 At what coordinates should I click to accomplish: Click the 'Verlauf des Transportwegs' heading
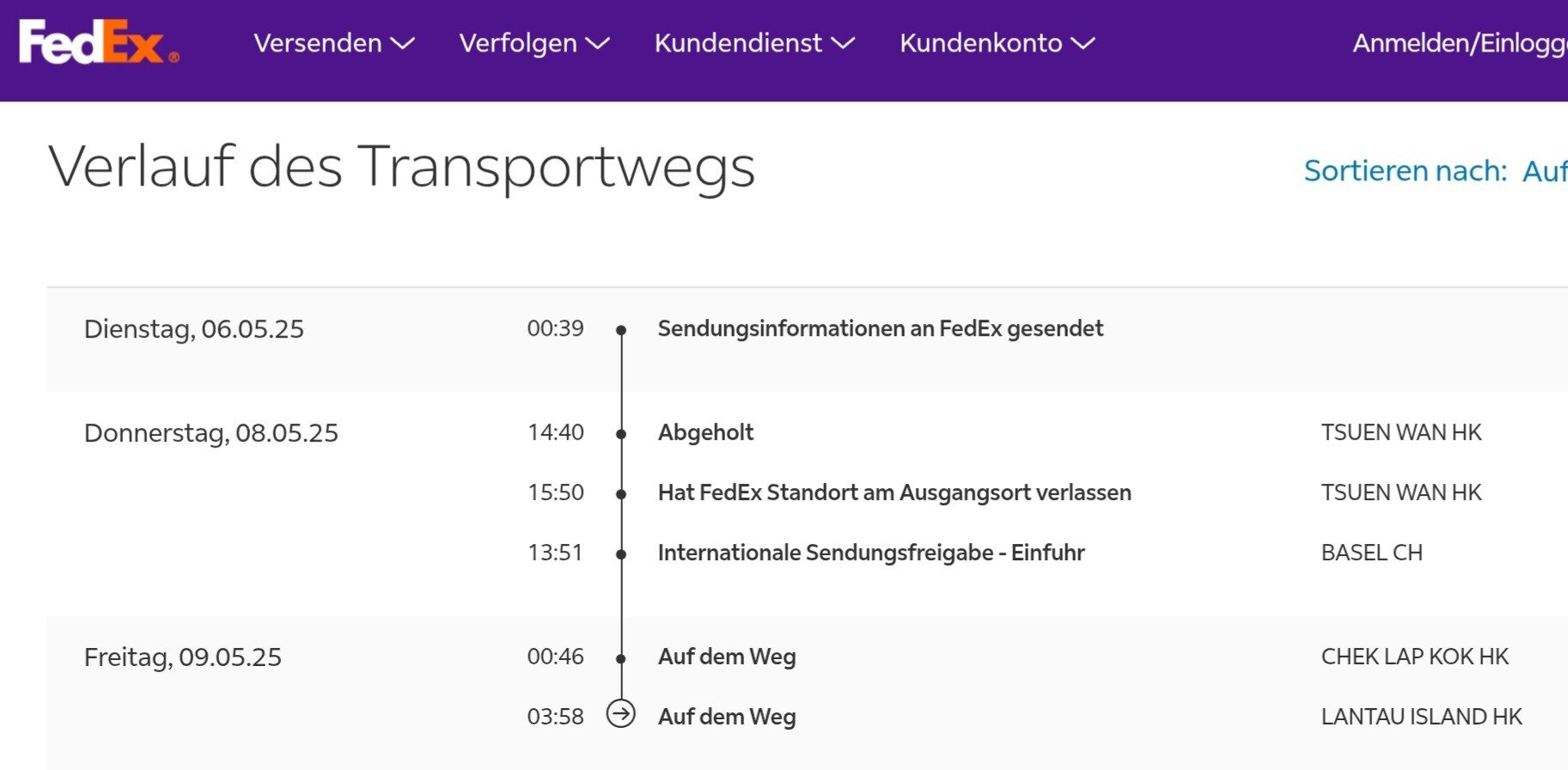(401, 166)
